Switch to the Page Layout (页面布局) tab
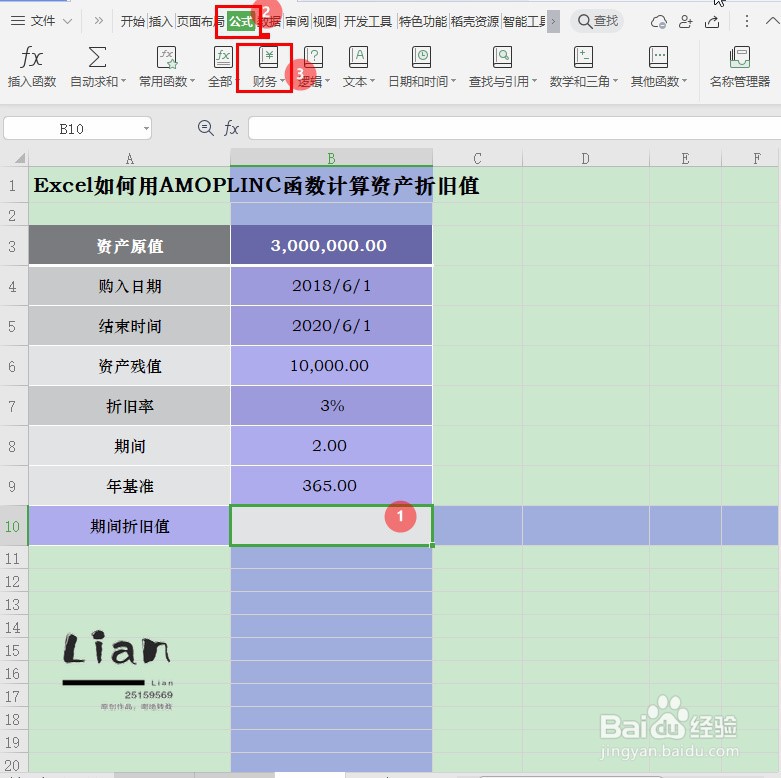 pos(201,21)
